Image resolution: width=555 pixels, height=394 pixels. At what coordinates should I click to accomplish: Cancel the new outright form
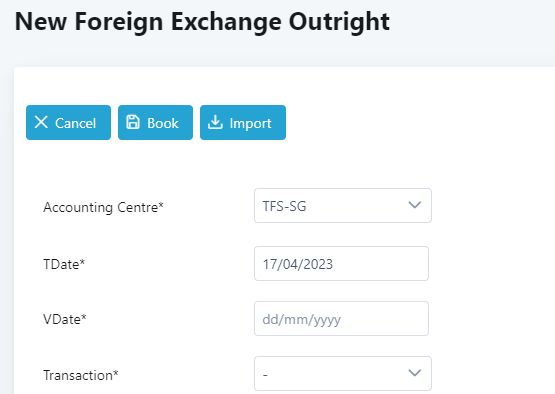point(68,122)
